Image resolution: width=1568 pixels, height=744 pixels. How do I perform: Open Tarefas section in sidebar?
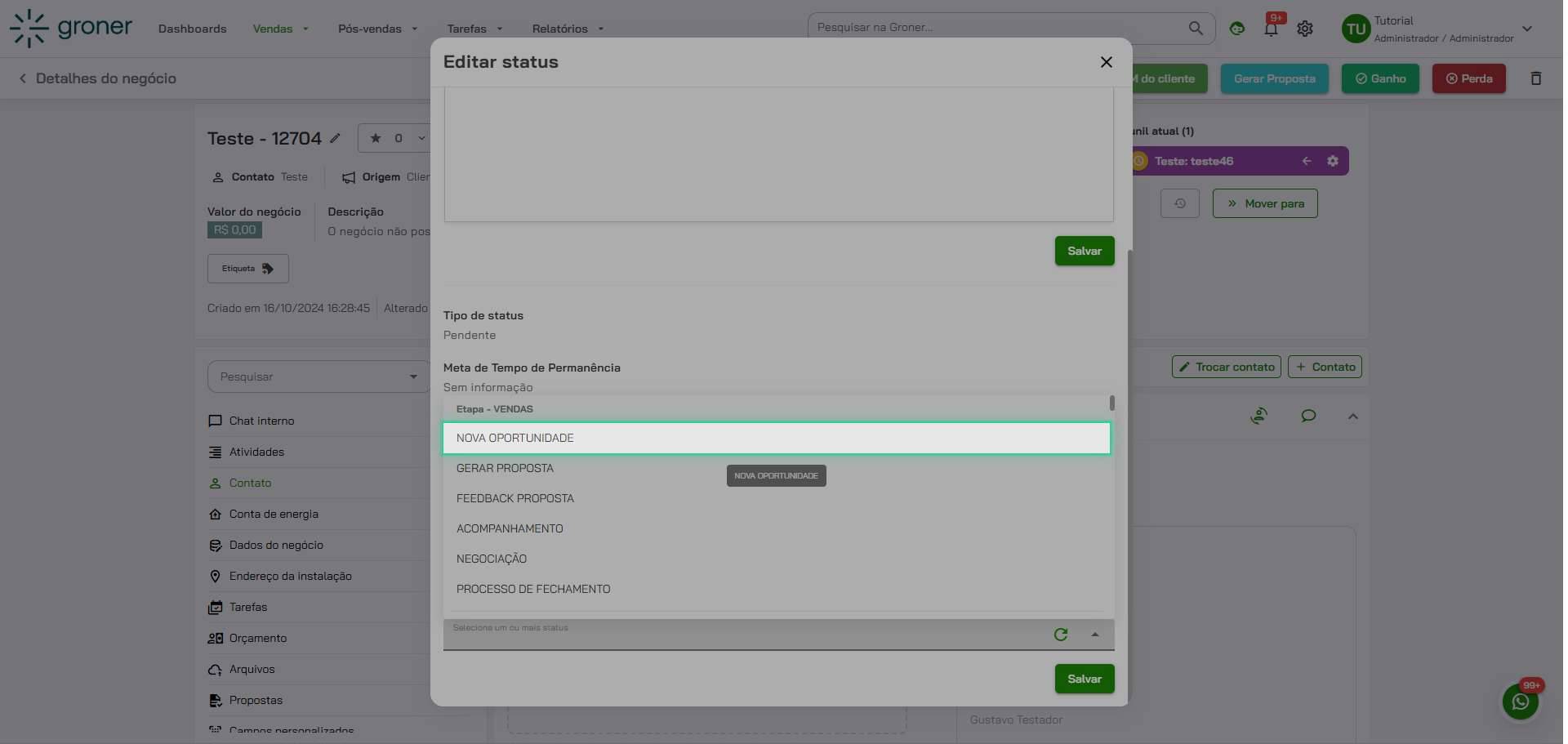248,607
